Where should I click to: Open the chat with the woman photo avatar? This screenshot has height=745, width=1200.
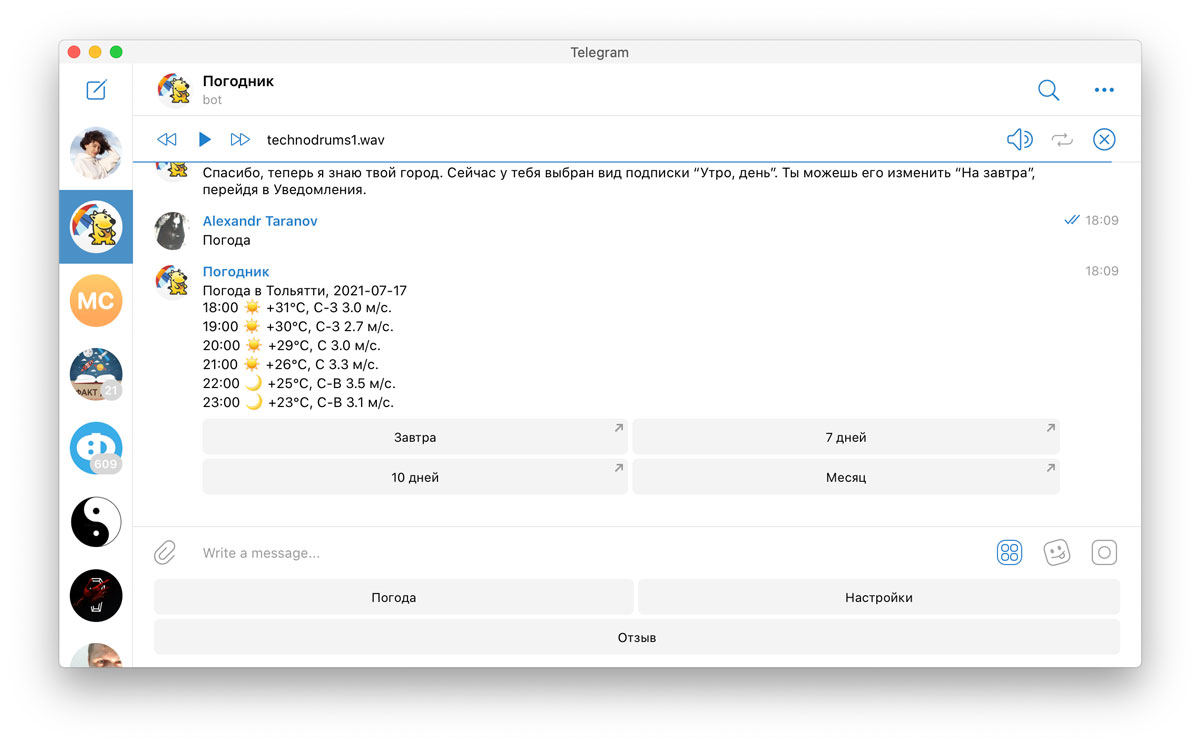click(96, 153)
